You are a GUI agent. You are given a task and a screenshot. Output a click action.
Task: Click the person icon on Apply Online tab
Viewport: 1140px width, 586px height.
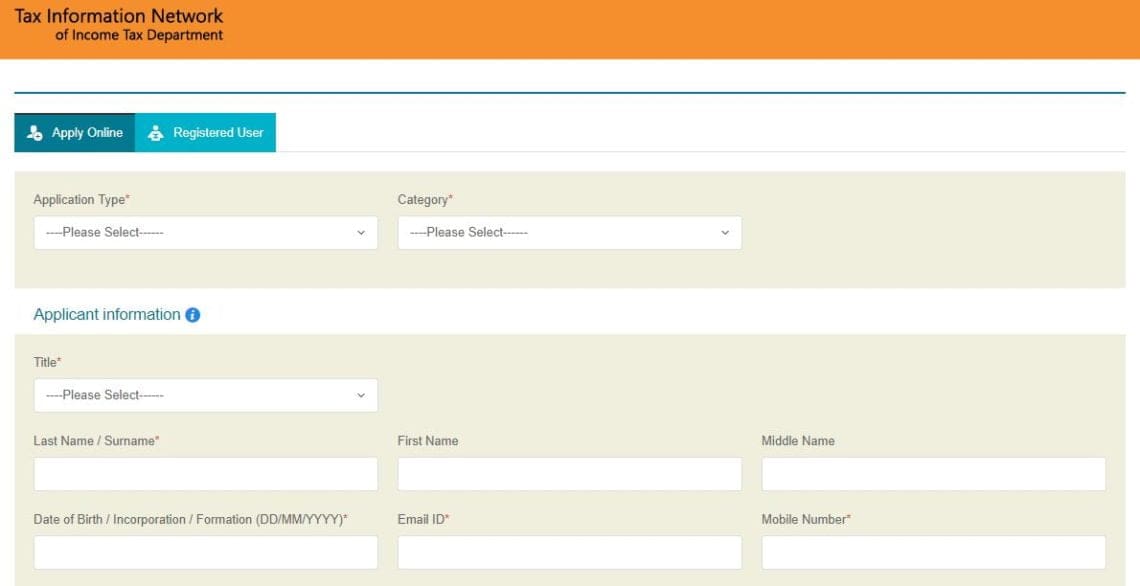(36, 132)
